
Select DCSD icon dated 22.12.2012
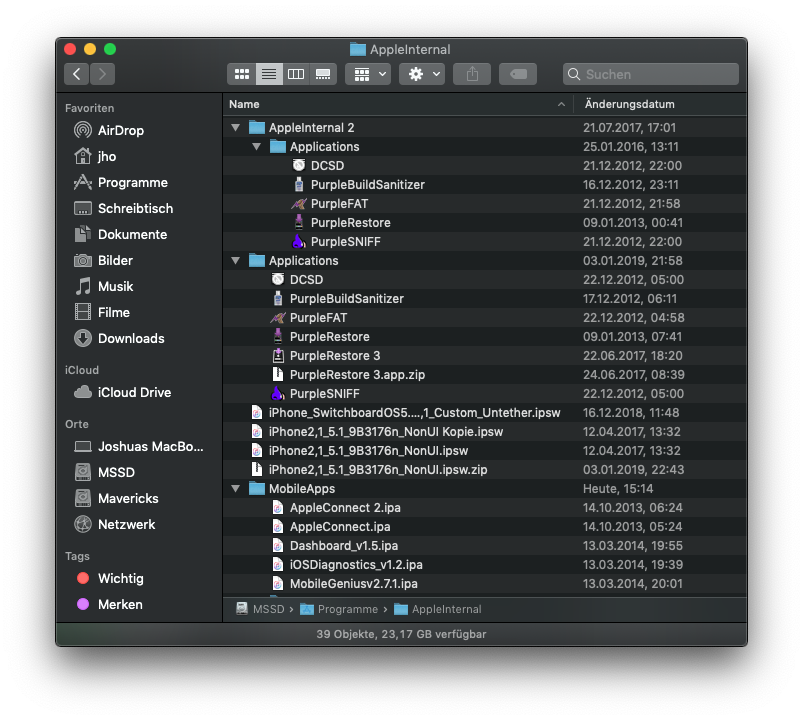click(x=278, y=279)
